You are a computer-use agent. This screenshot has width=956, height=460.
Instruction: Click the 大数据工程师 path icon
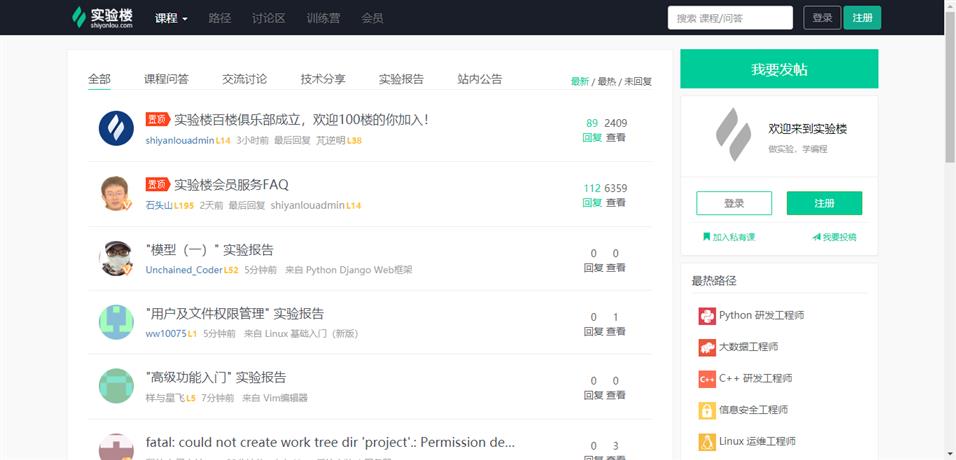(x=707, y=348)
